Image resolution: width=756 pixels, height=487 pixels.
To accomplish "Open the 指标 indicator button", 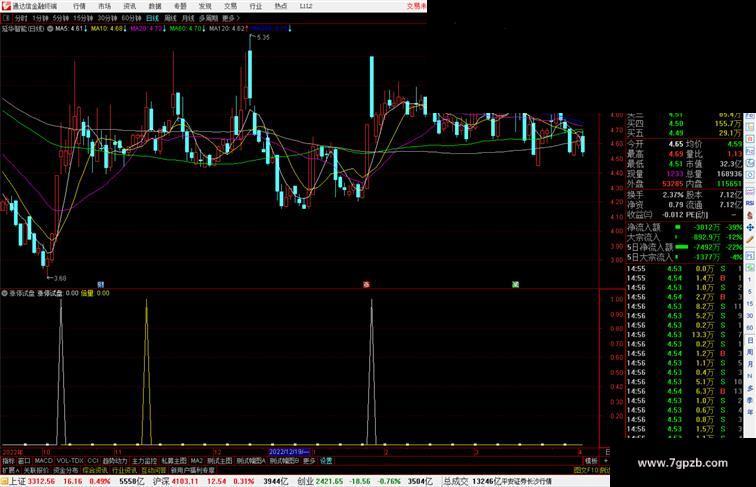I will click(x=8, y=461).
